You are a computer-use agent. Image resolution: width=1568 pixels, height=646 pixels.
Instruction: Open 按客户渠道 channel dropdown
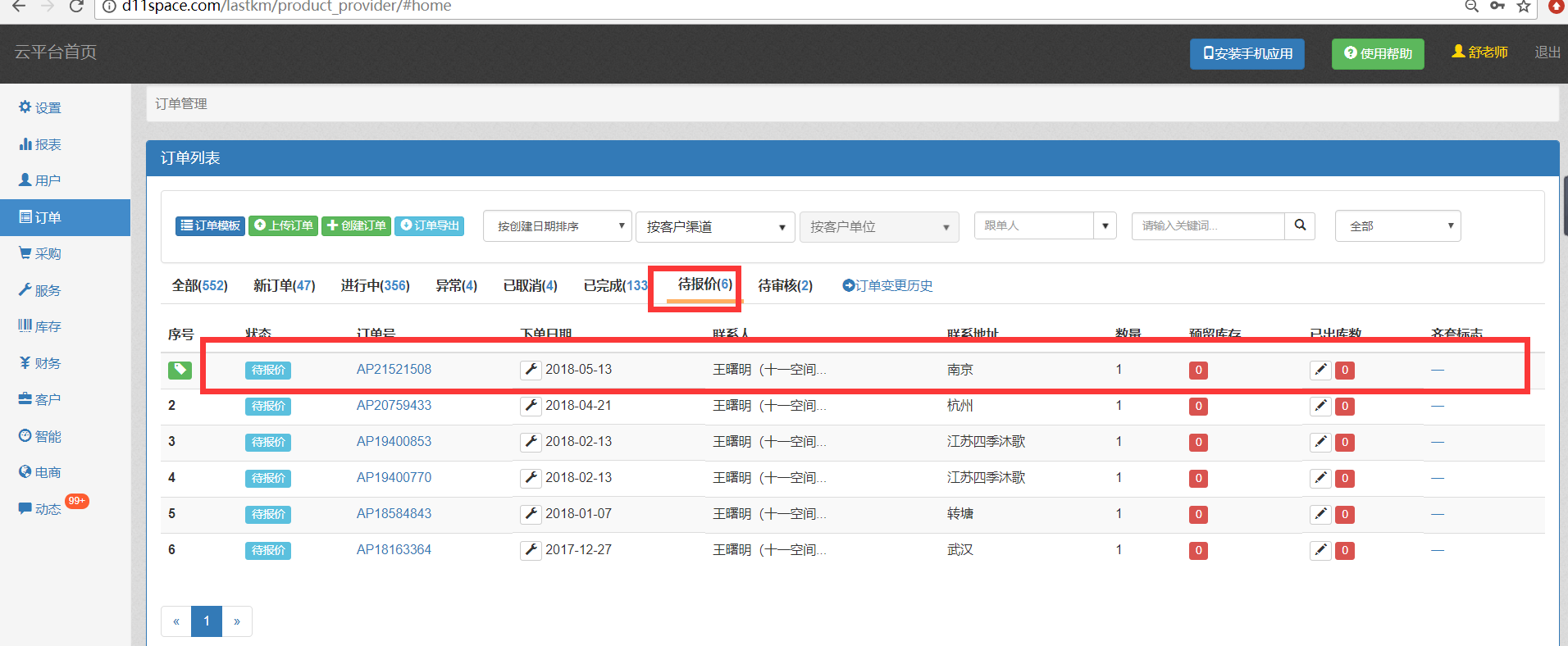[x=715, y=227]
